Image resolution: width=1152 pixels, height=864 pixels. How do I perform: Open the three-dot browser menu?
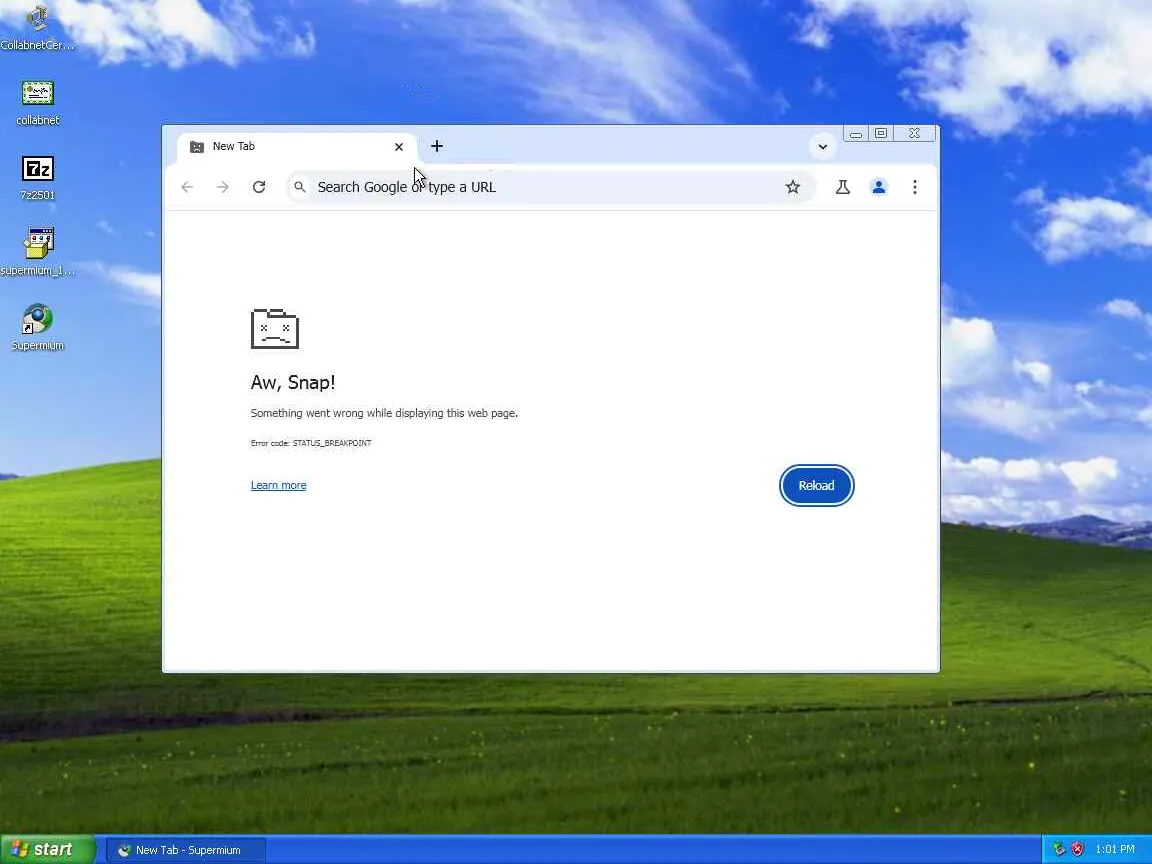click(x=915, y=187)
